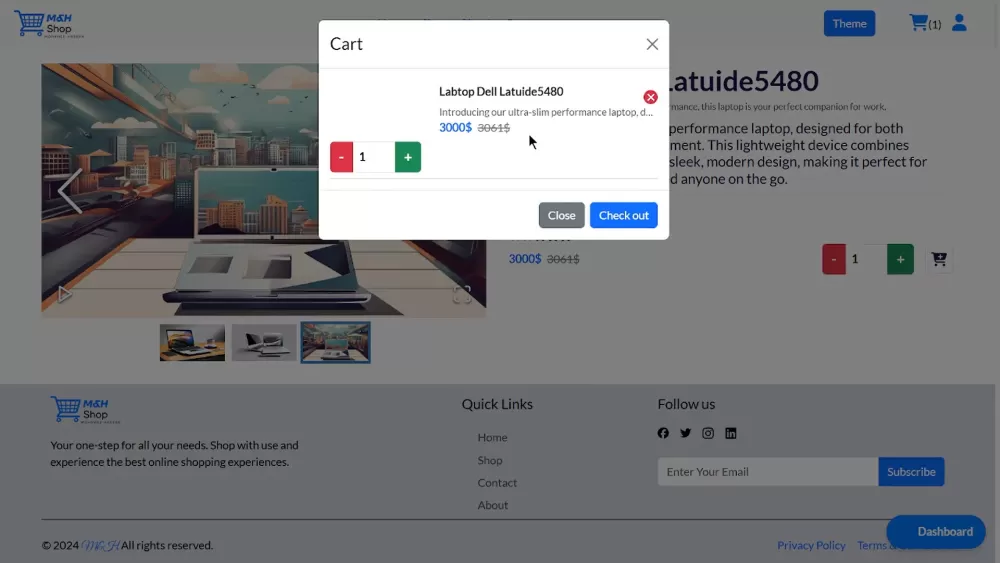Select the second laptop thumbnail
Viewport: 1000px width, 563px height.
pyautogui.click(x=264, y=342)
